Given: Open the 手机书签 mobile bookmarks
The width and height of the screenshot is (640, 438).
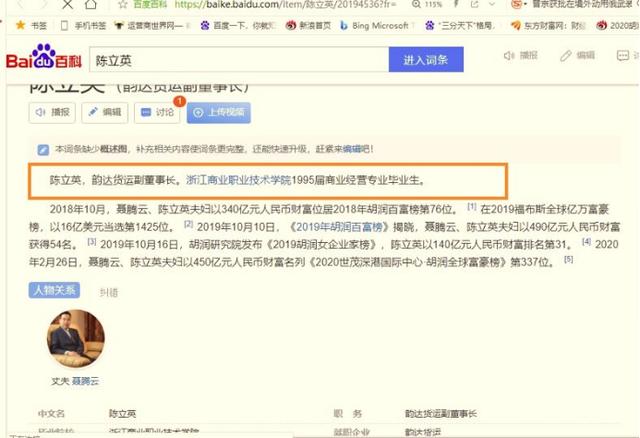Looking at the screenshot, I should click(83, 25).
